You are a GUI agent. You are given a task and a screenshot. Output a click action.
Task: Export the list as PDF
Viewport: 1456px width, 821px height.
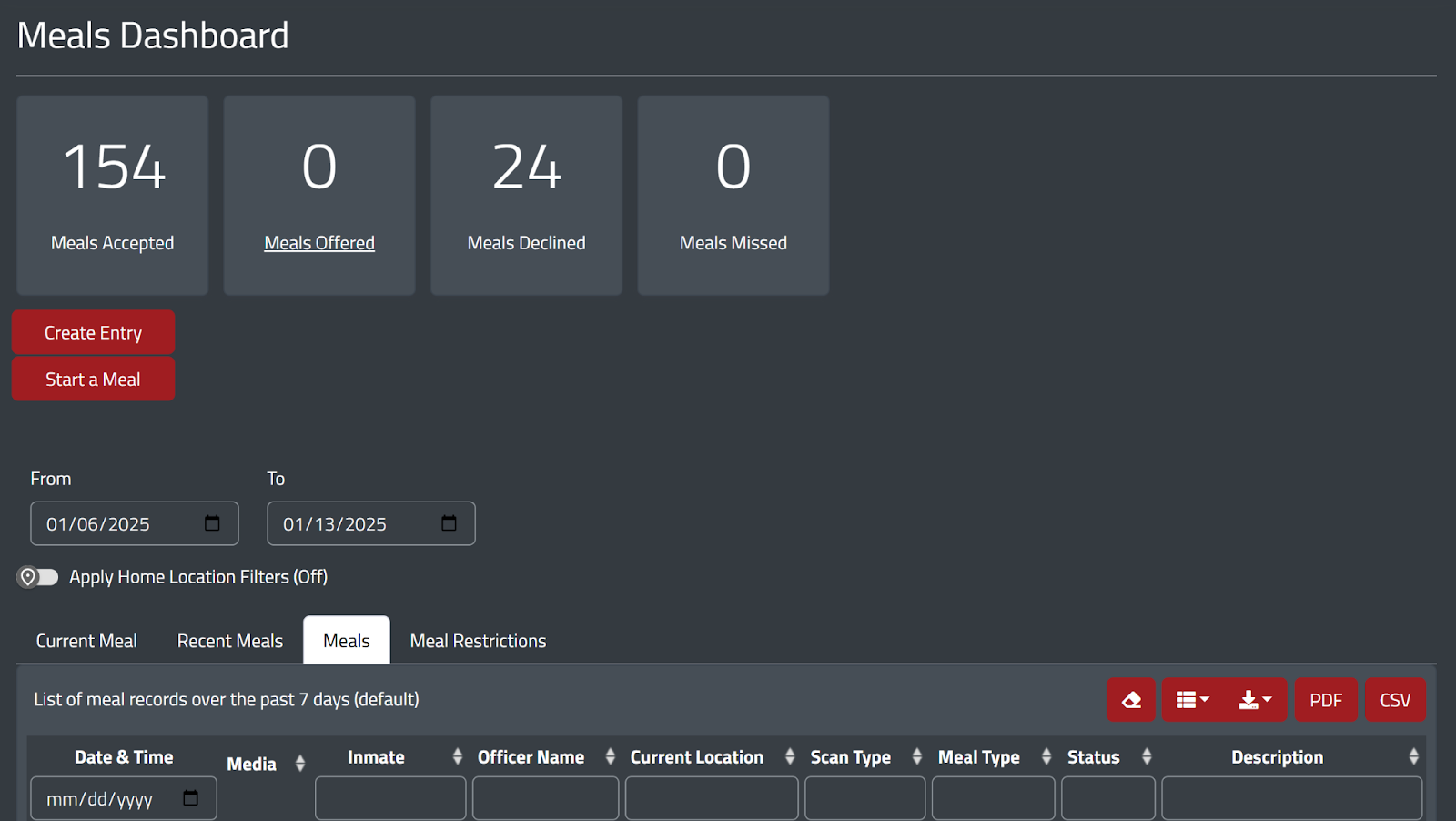click(1326, 700)
